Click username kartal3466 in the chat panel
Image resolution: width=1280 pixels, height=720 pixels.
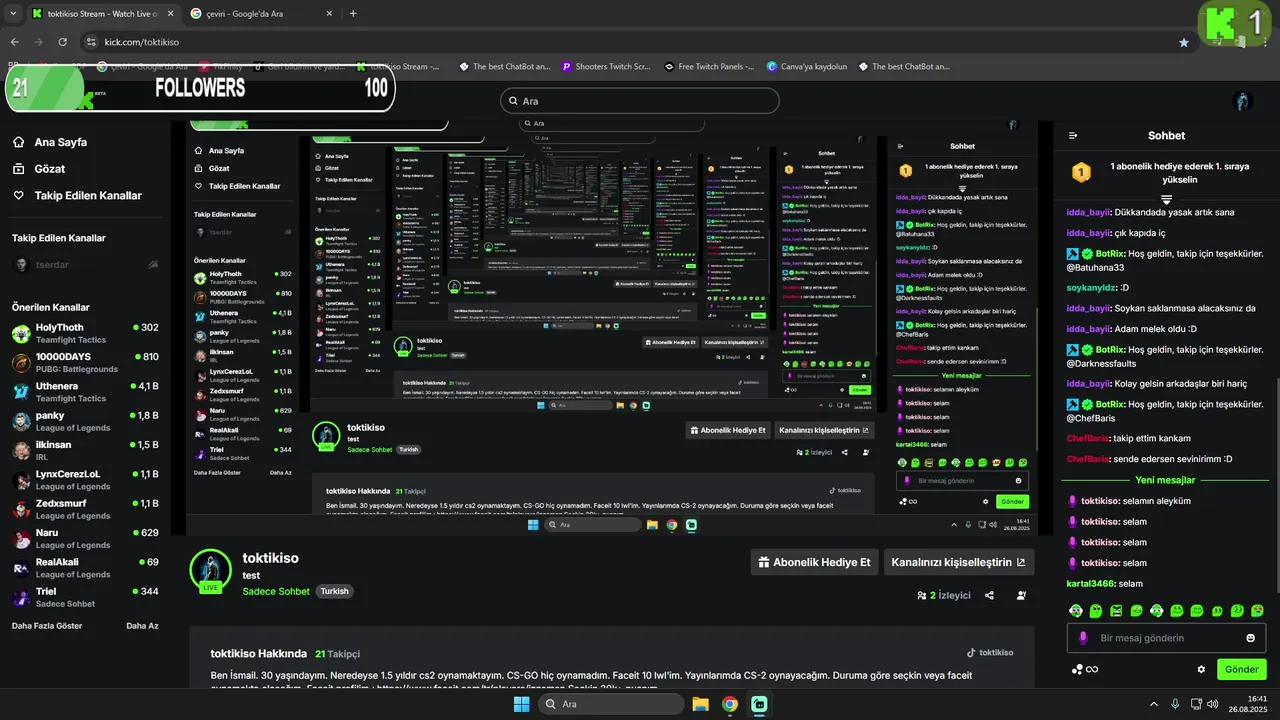pos(1091,584)
